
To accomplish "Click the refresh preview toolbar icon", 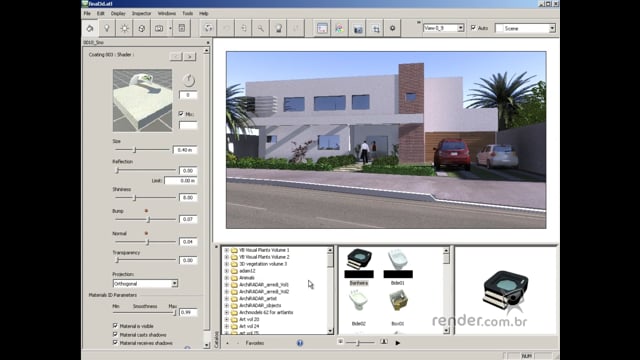I will [x=208, y=28].
